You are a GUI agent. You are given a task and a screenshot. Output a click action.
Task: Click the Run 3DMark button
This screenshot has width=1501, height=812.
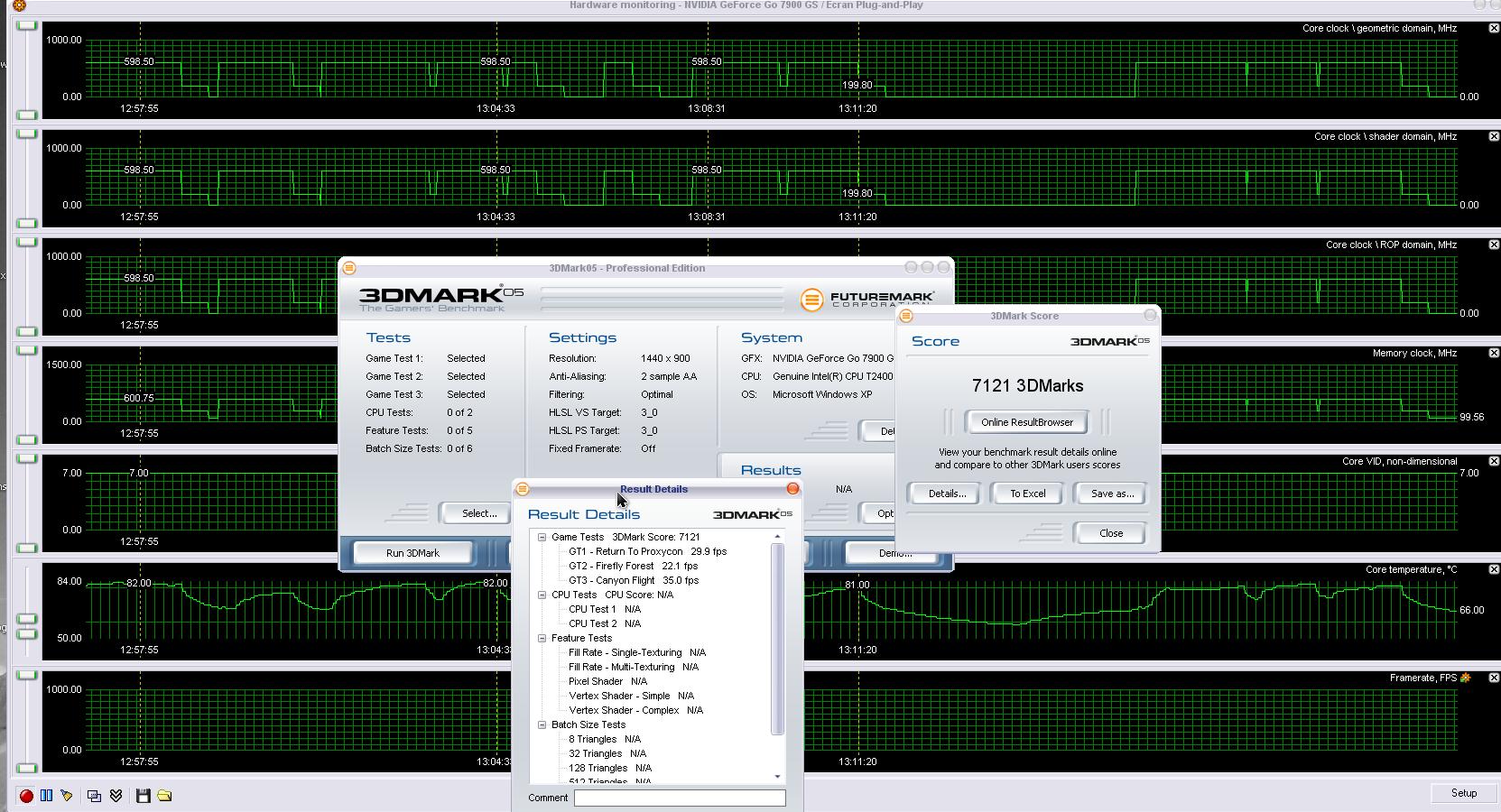412,553
